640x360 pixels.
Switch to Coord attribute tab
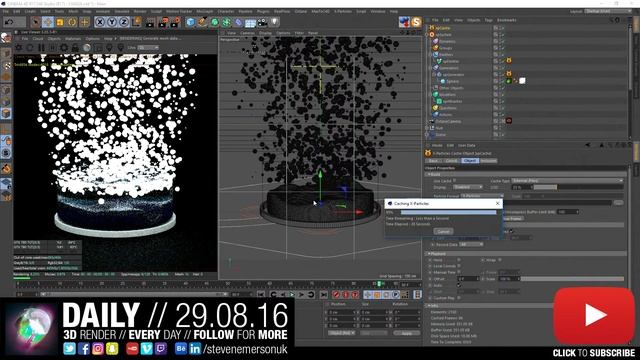(451, 161)
